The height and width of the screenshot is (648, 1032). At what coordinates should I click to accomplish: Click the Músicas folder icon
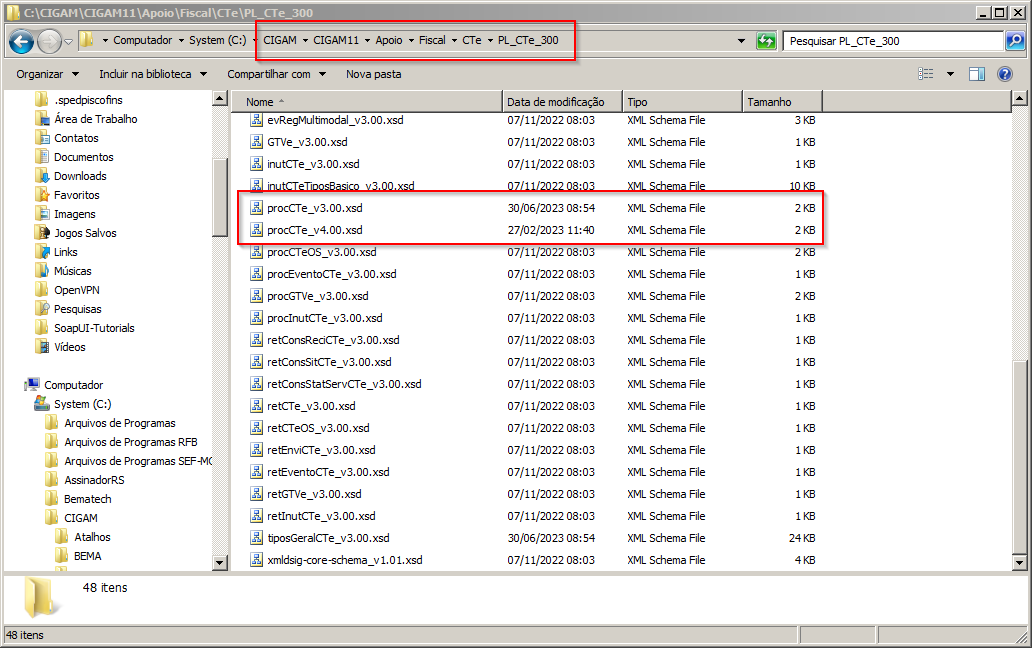pyautogui.click(x=43, y=271)
